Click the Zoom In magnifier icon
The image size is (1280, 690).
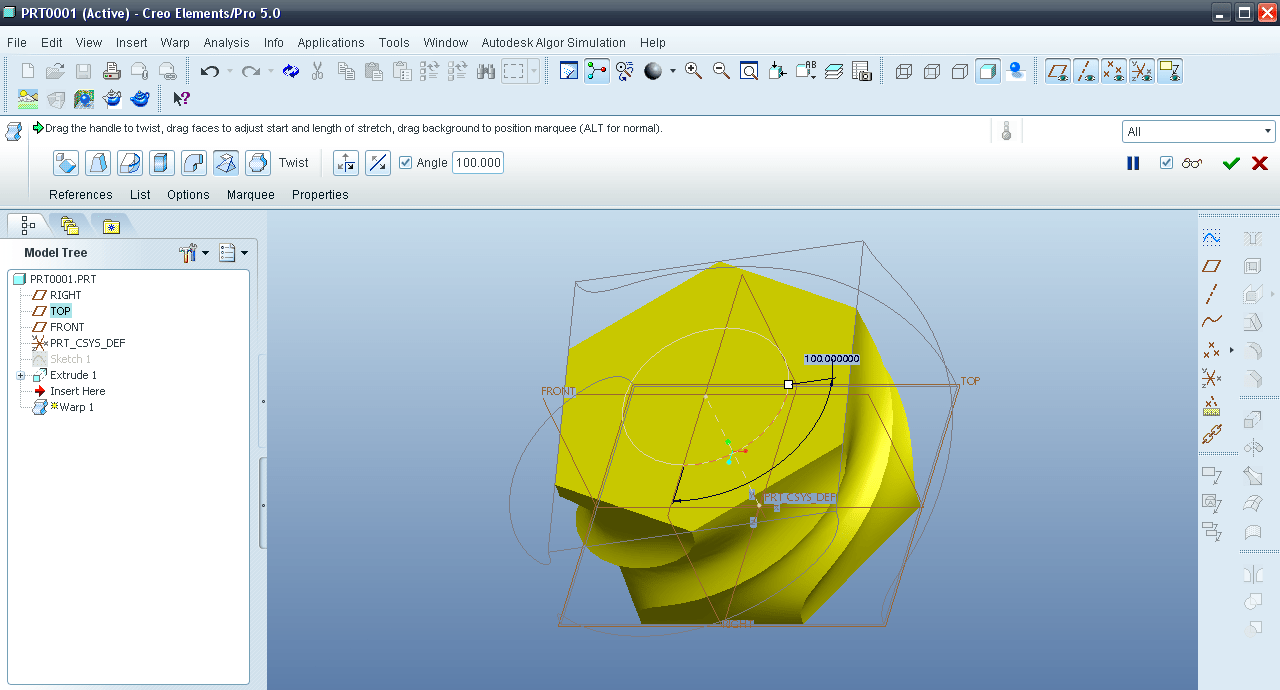tap(693, 71)
